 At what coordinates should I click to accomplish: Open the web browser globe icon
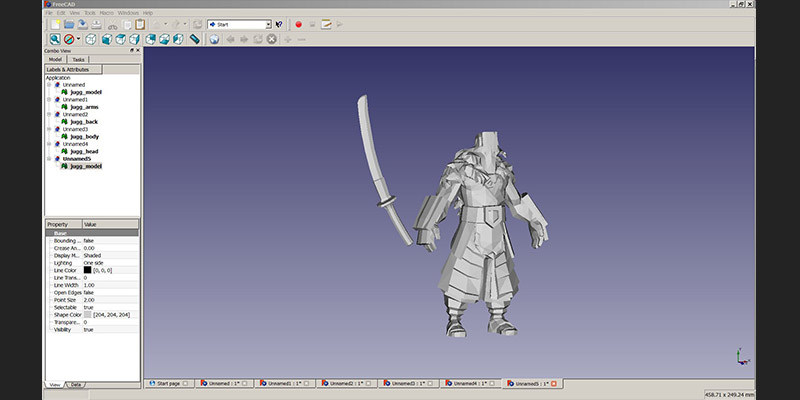(x=213, y=39)
